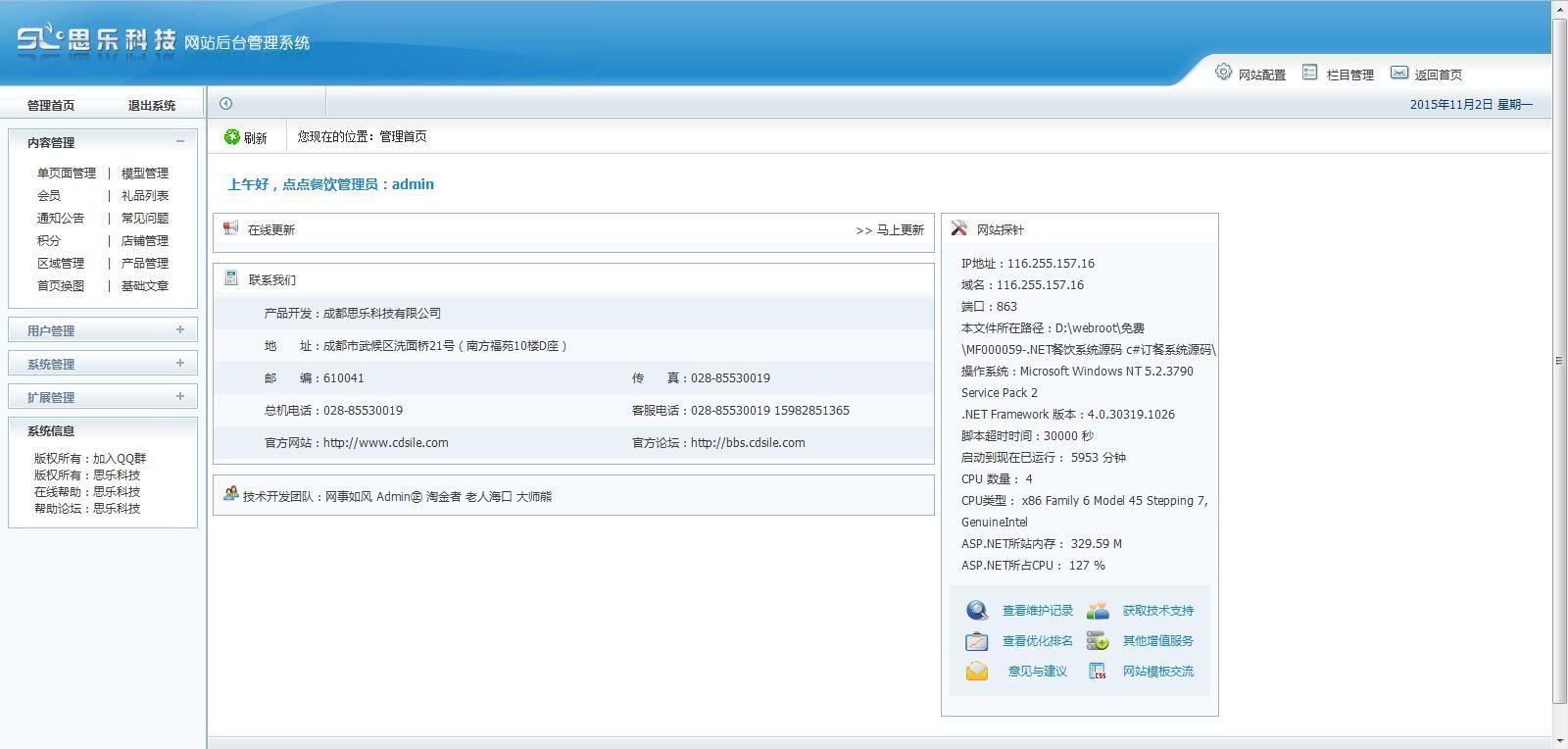
Task: Click the megaphone icon beside 在线更新
Action: (231, 228)
